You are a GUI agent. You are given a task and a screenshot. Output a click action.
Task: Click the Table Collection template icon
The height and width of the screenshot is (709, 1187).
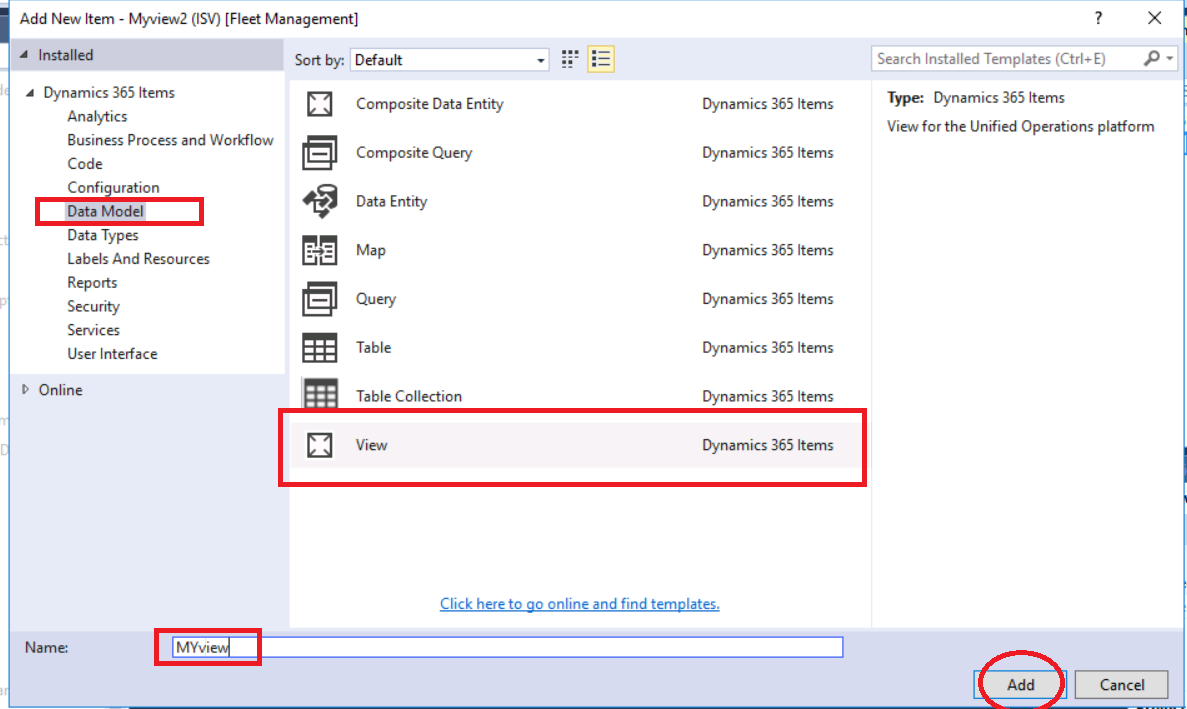[319, 394]
